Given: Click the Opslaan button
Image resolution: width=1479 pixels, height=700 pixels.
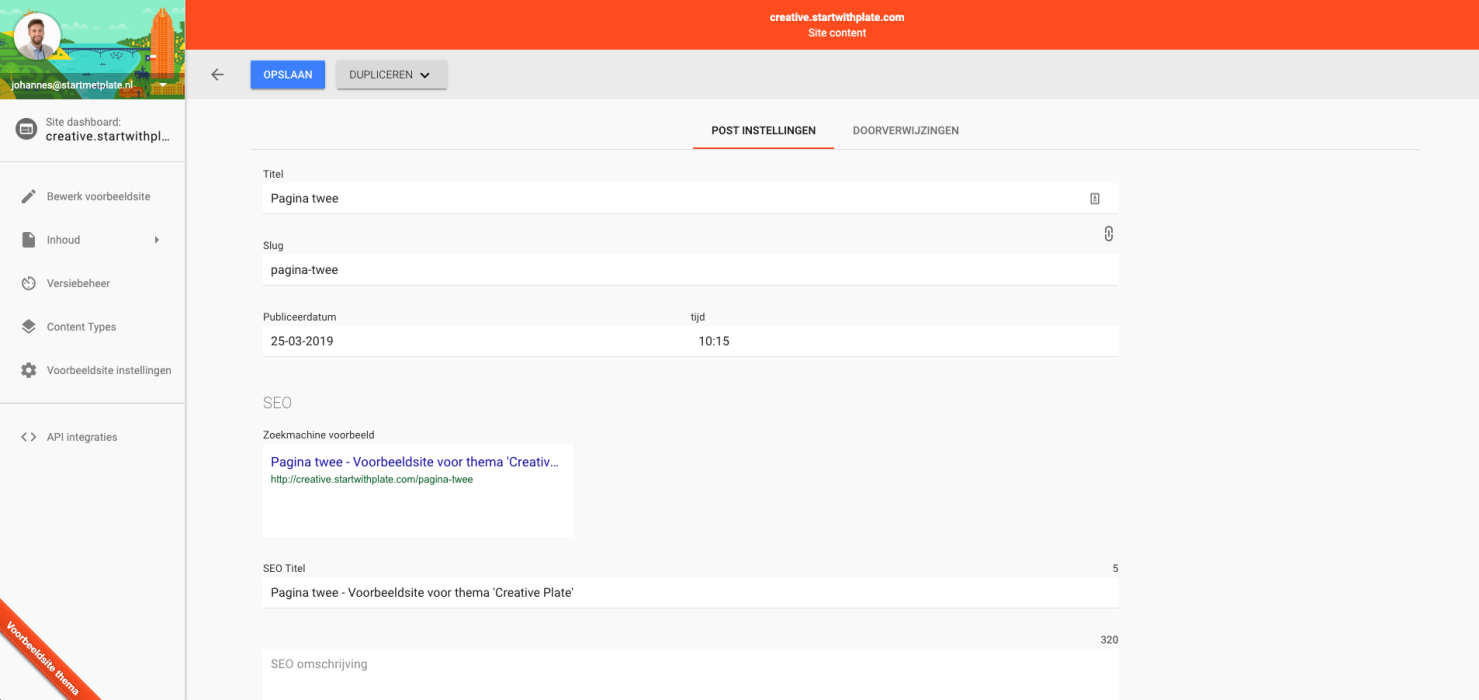Looking at the screenshot, I should [x=288, y=75].
